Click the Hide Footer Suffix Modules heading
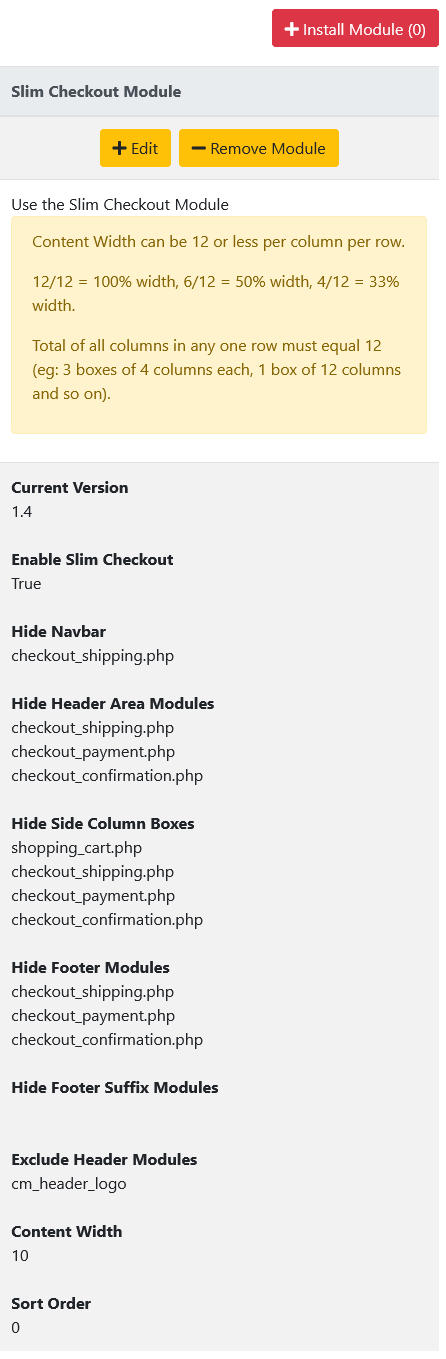 (115, 1088)
